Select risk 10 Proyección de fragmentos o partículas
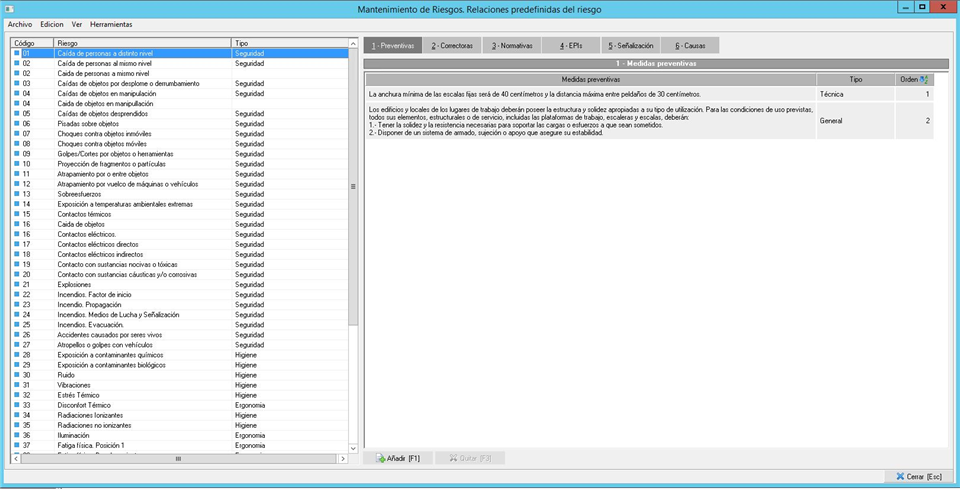The image size is (960, 489). [x=180, y=164]
